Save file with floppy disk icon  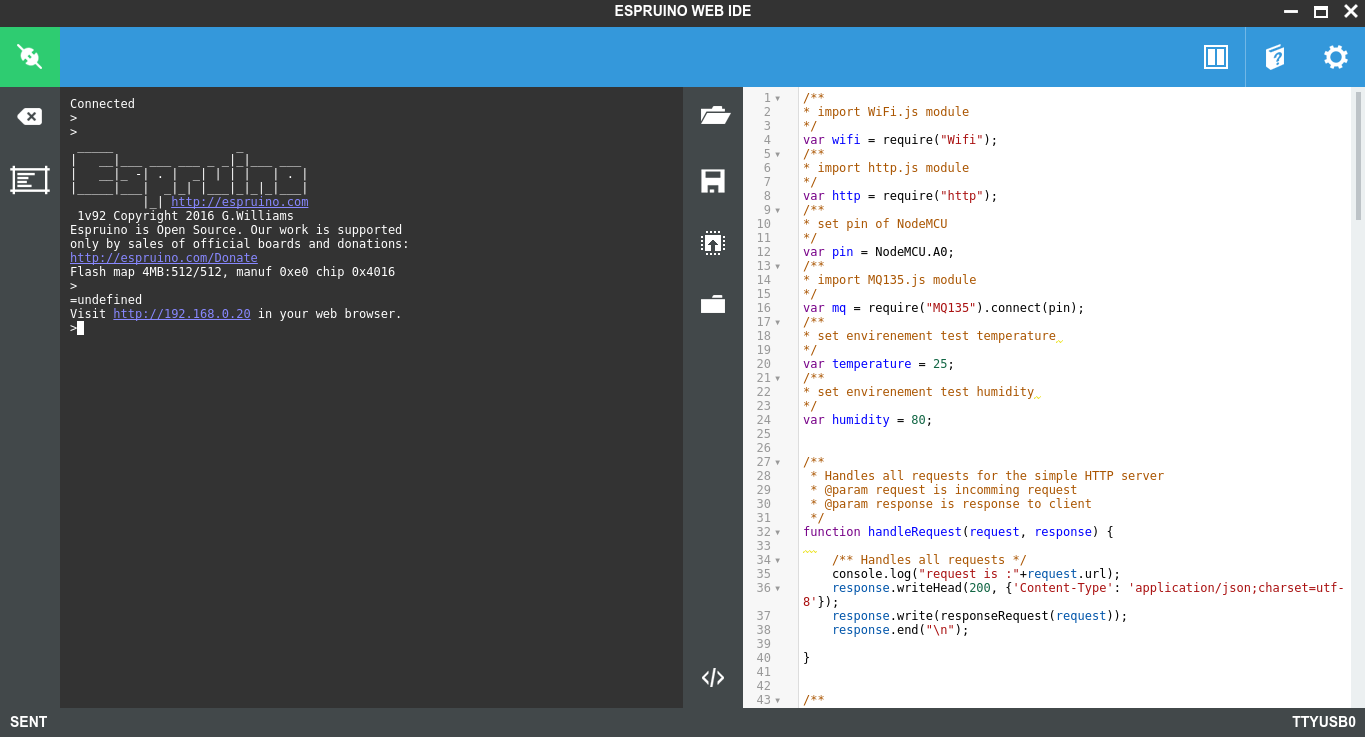(x=713, y=181)
